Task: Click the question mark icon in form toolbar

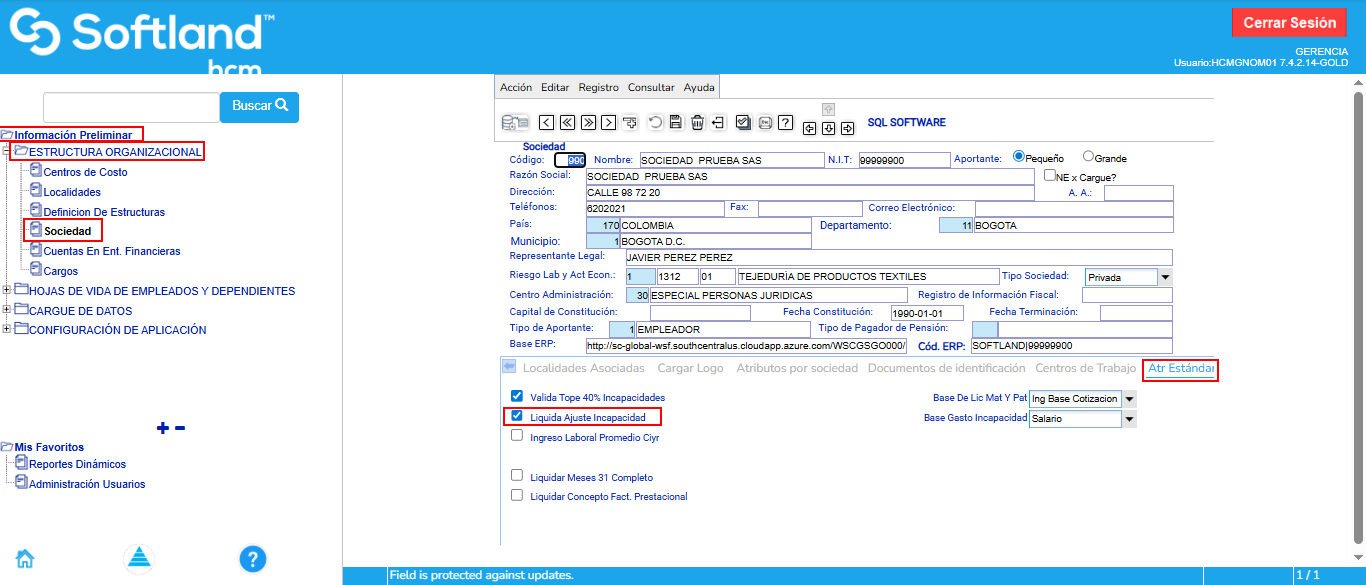Action: [786, 123]
